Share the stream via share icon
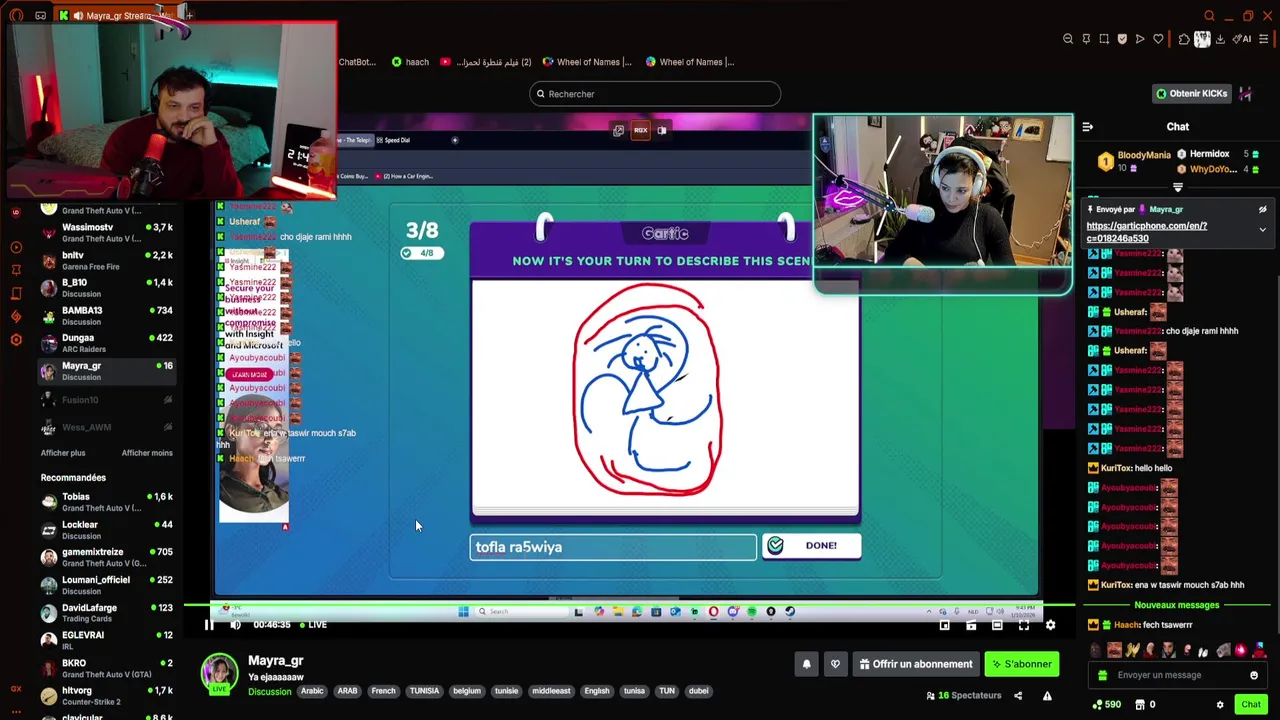The height and width of the screenshot is (720, 1280). point(1018,696)
